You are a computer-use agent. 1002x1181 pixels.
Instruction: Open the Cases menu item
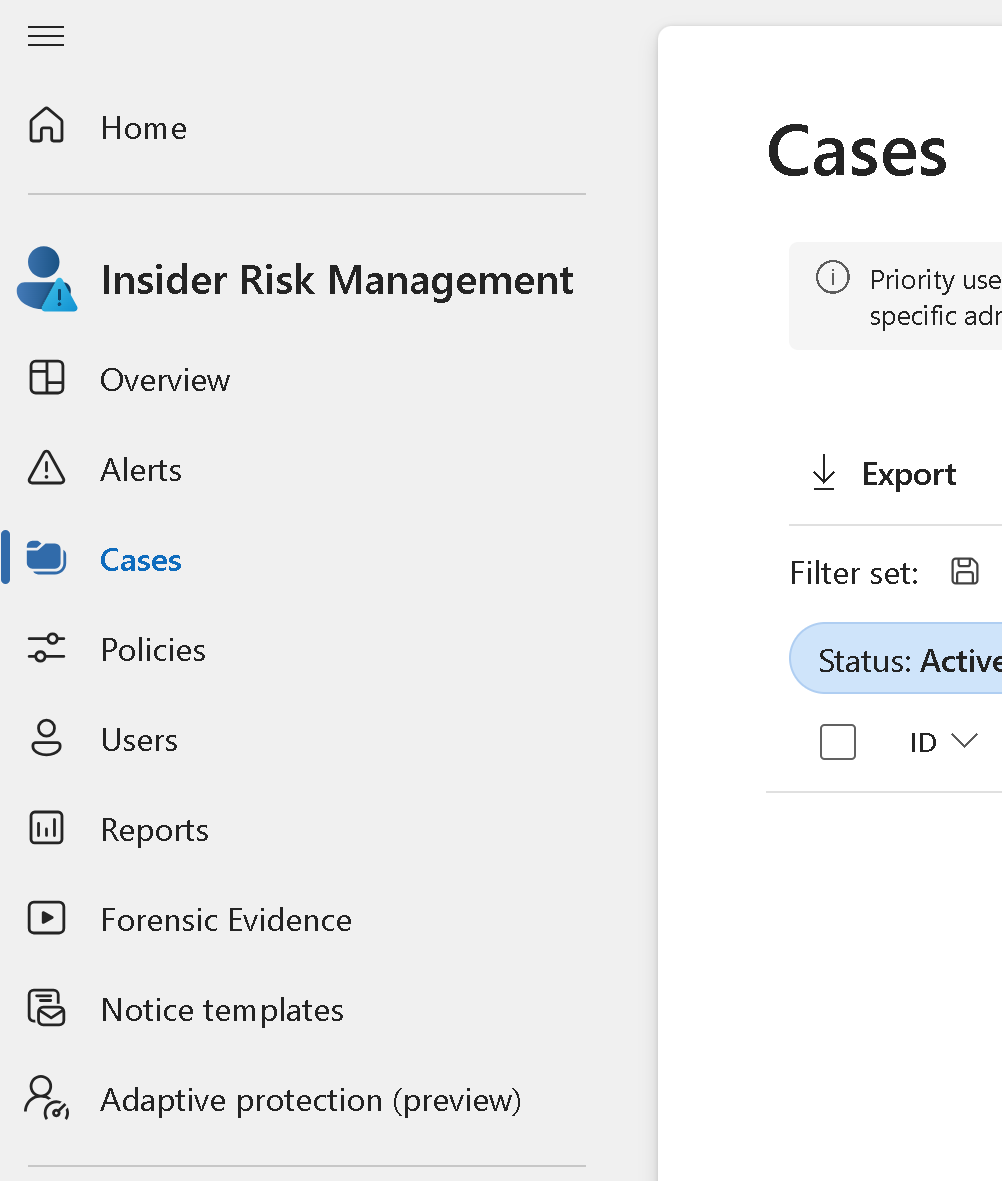[141, 560]
